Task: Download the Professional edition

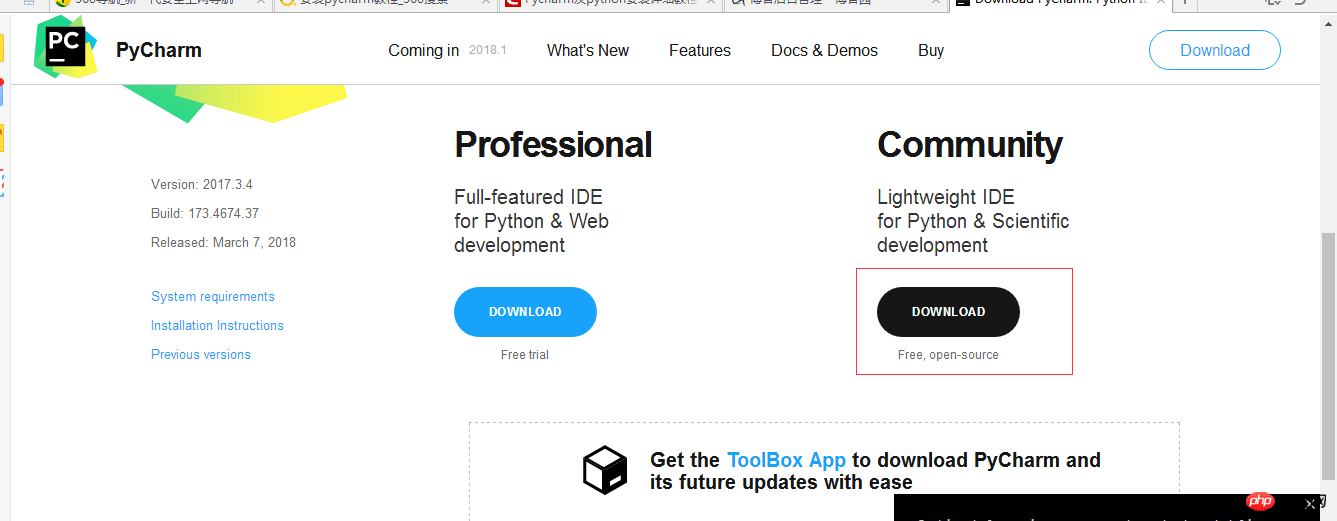Action: click(x=525, y=312)
